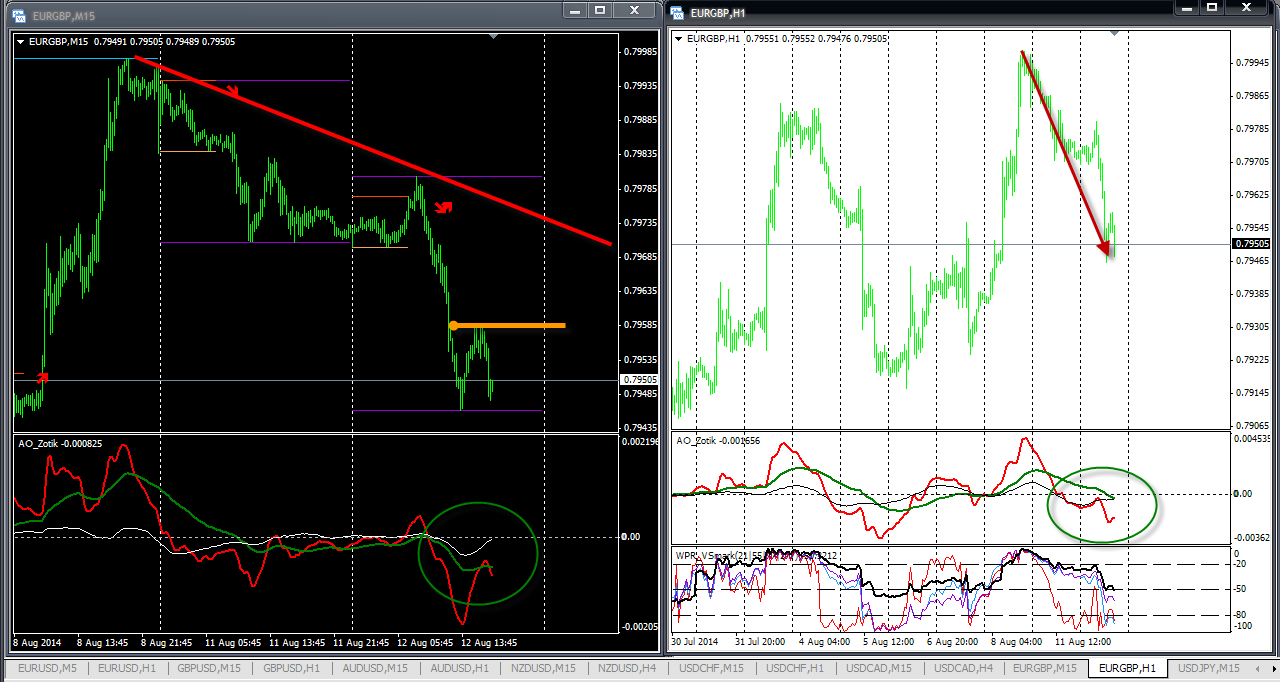Select the active EURGBP,H1 tab
The image size is (1280, 682).
tap(1126, 668)
